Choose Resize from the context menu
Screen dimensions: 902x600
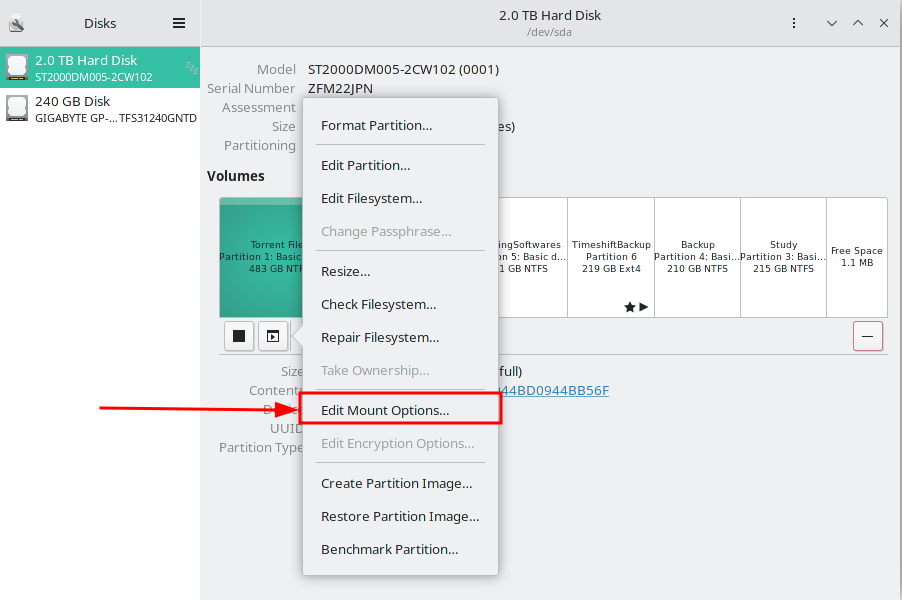345,271
